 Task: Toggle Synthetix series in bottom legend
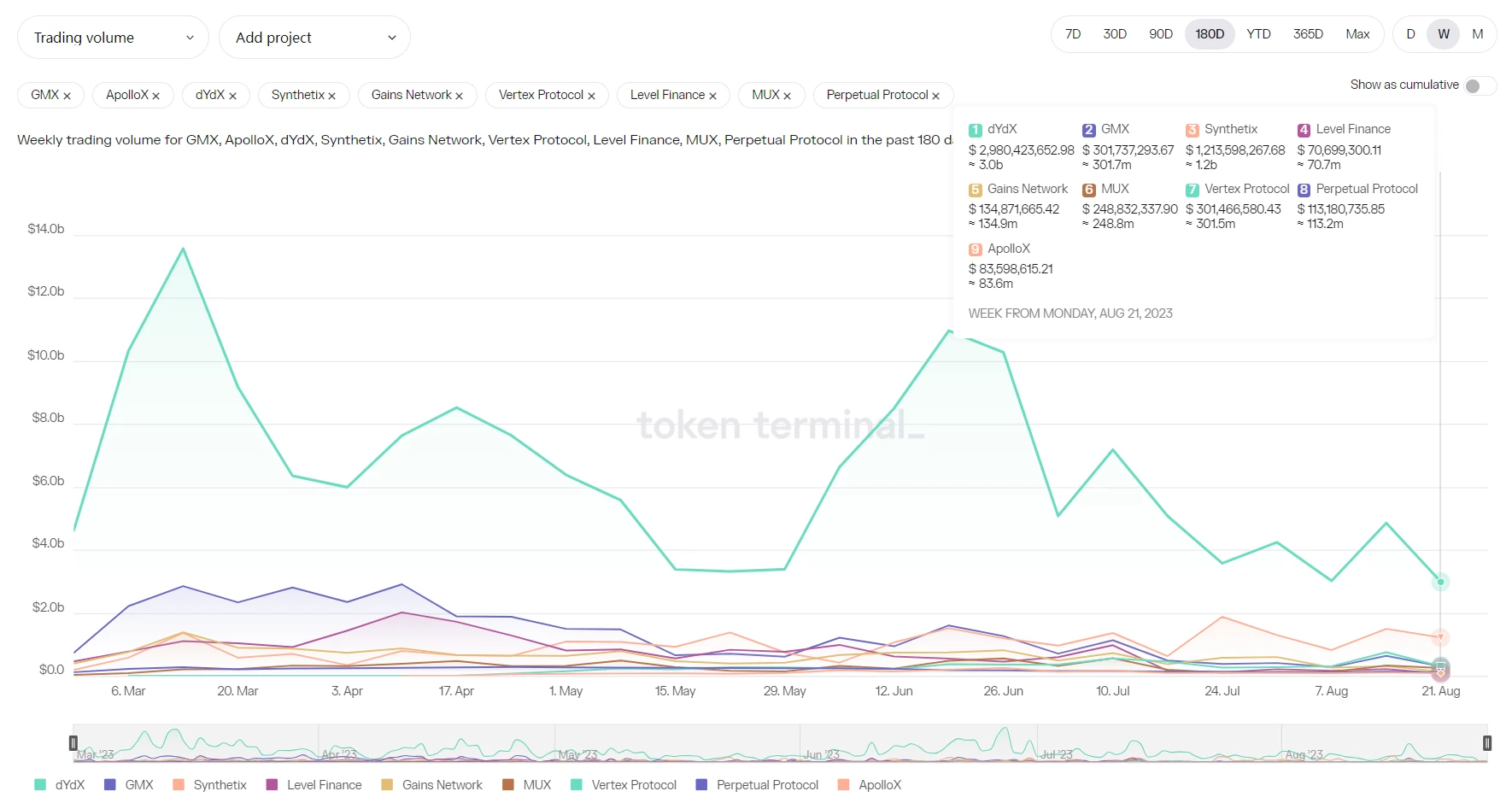click(209, 785)
